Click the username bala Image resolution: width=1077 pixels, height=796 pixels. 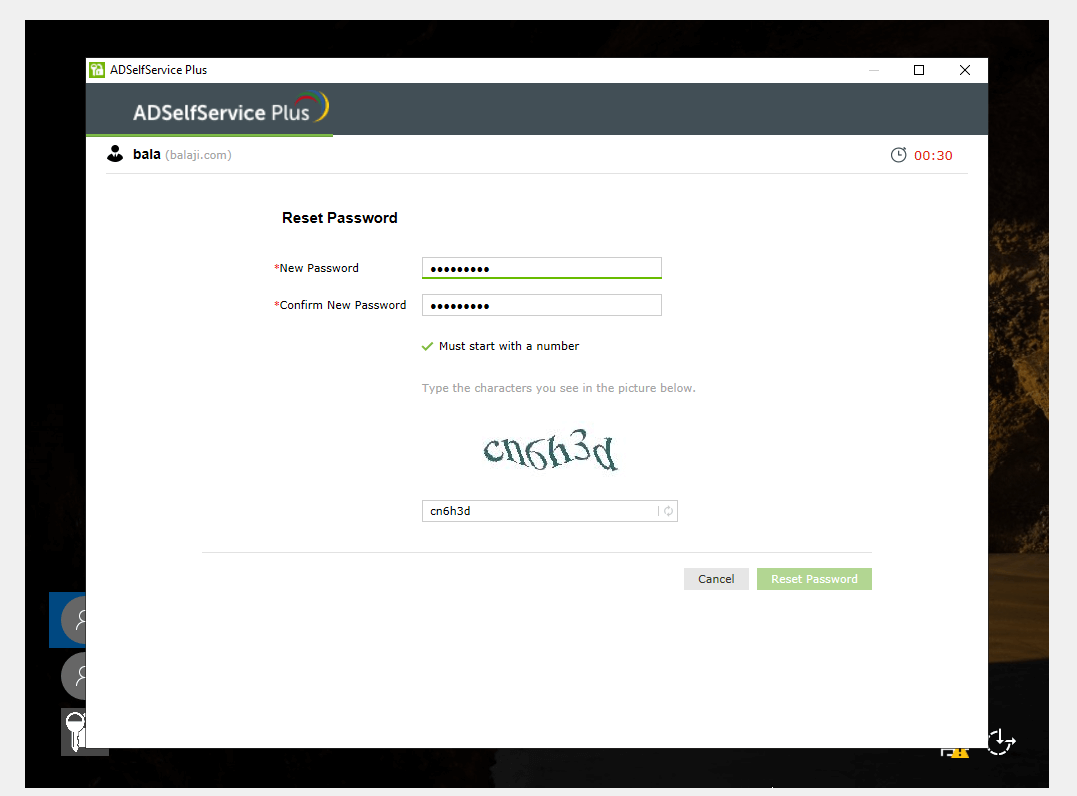pyautogui.click(x=146, y=155)
